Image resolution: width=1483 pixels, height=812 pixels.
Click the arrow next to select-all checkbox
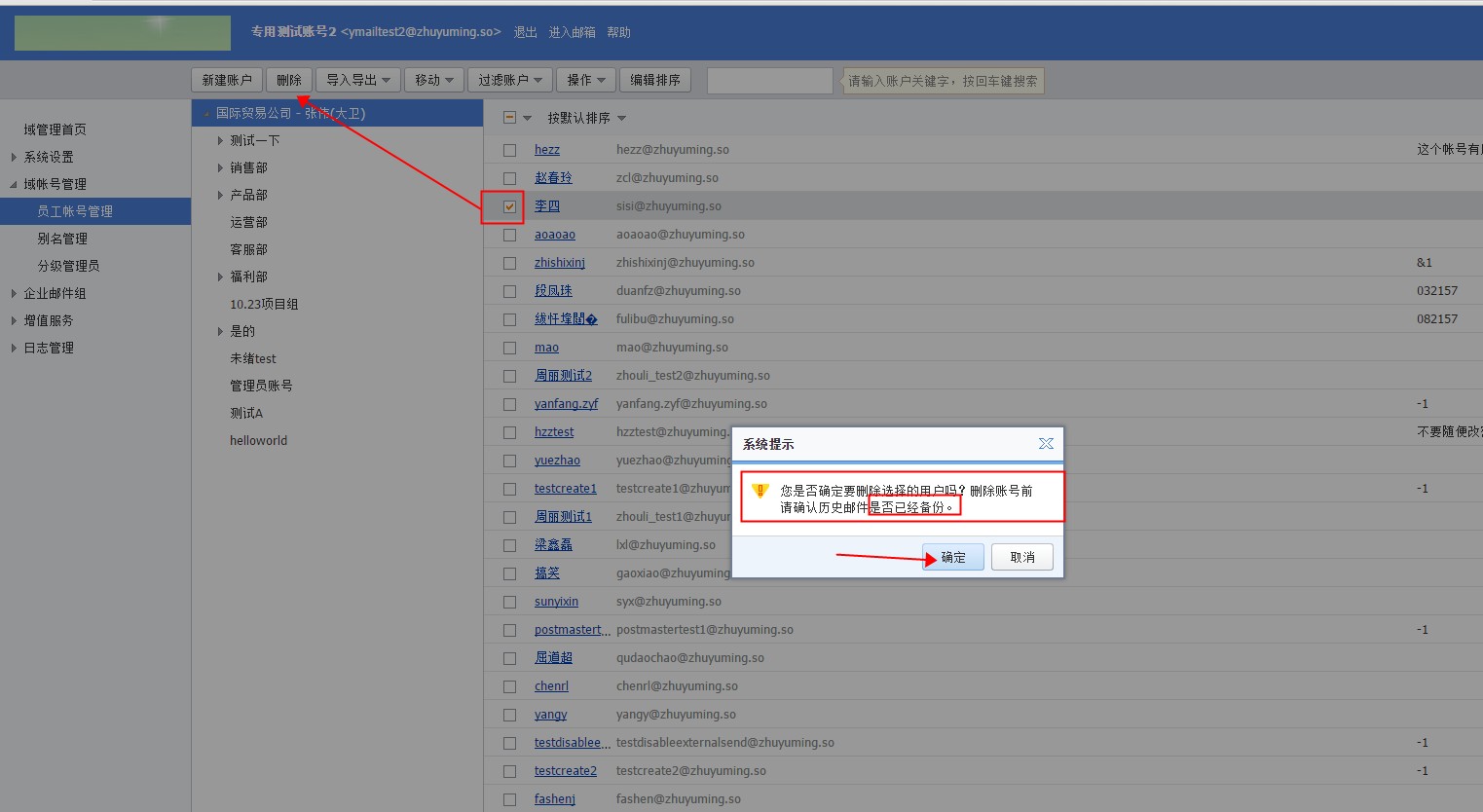point(528,118)
